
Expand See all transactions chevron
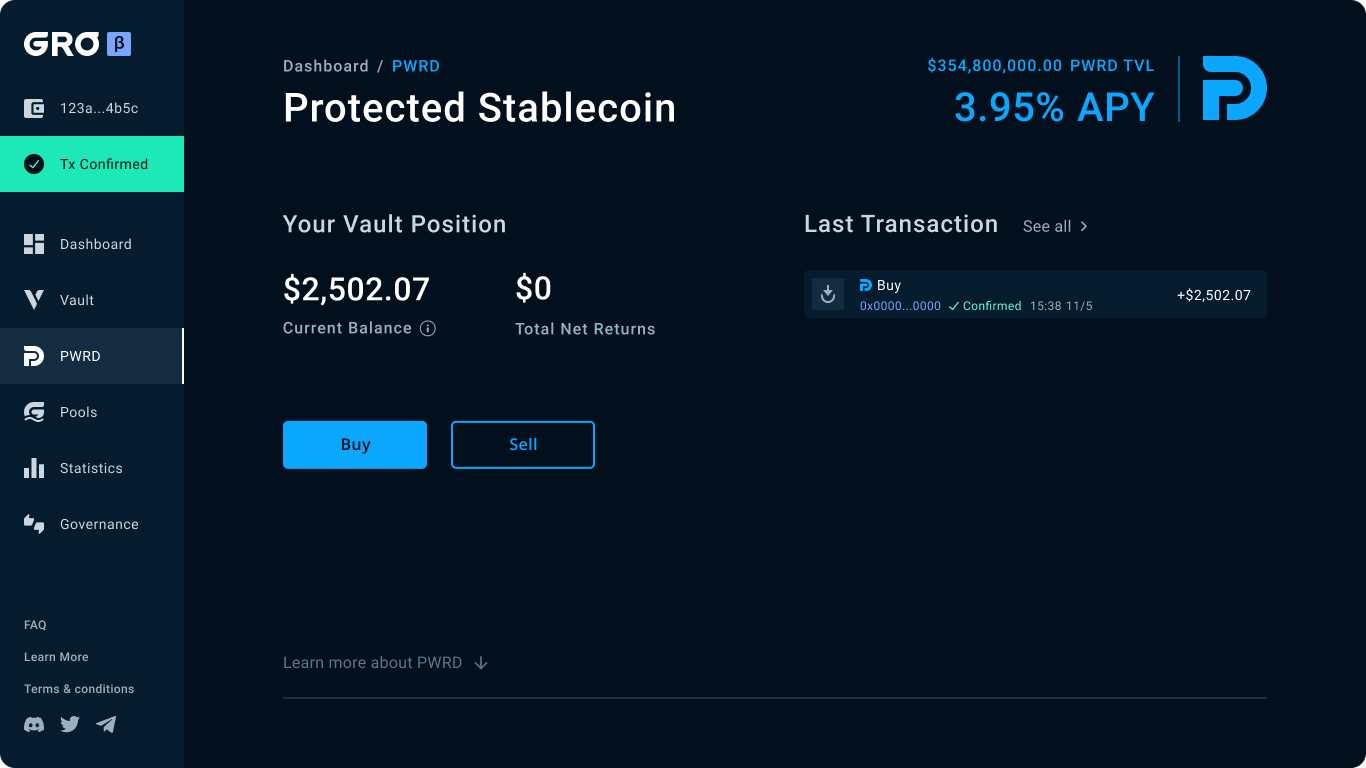(x=1084, y=226)
